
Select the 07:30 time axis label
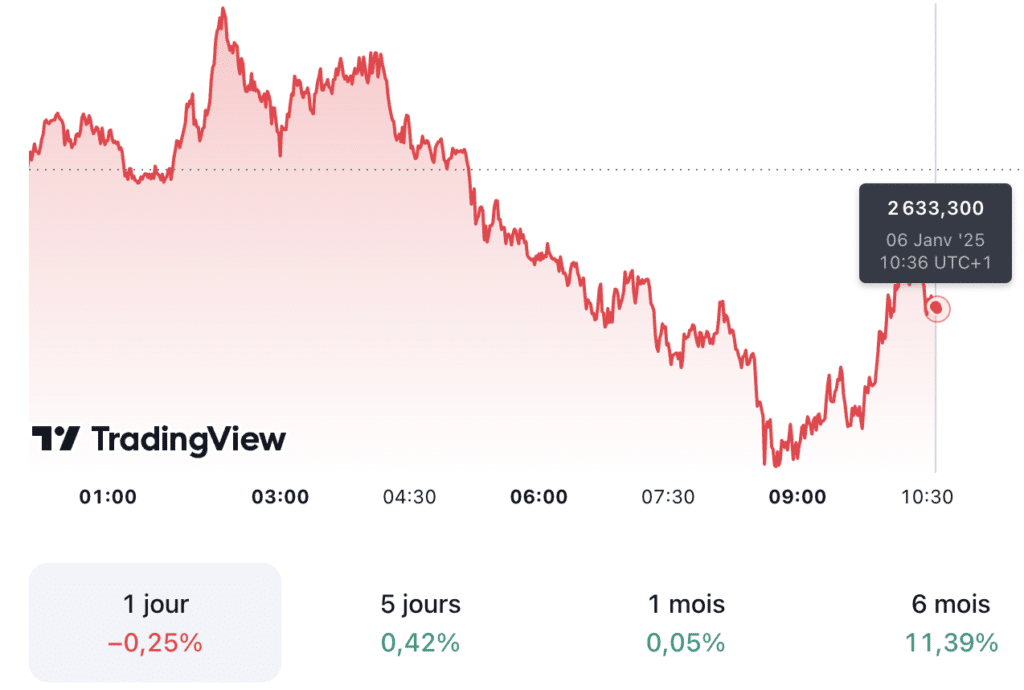point(667,497)
